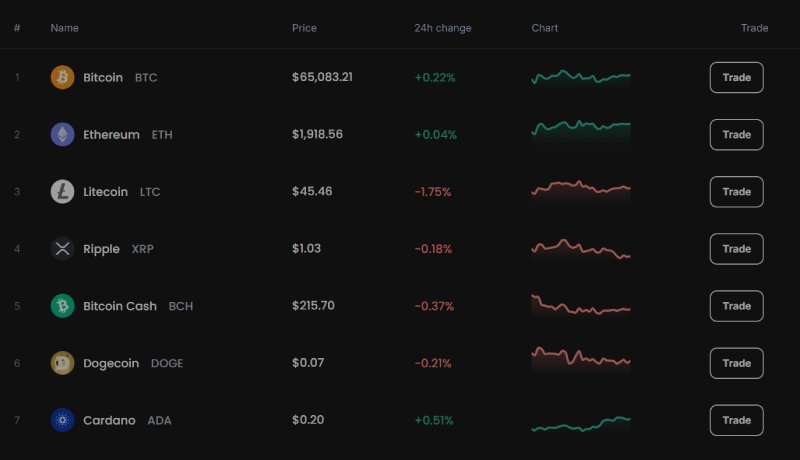Sort by the Name column header
Image resolution: width=800 pixels, height=460 pixels.
tap(64, 28)
